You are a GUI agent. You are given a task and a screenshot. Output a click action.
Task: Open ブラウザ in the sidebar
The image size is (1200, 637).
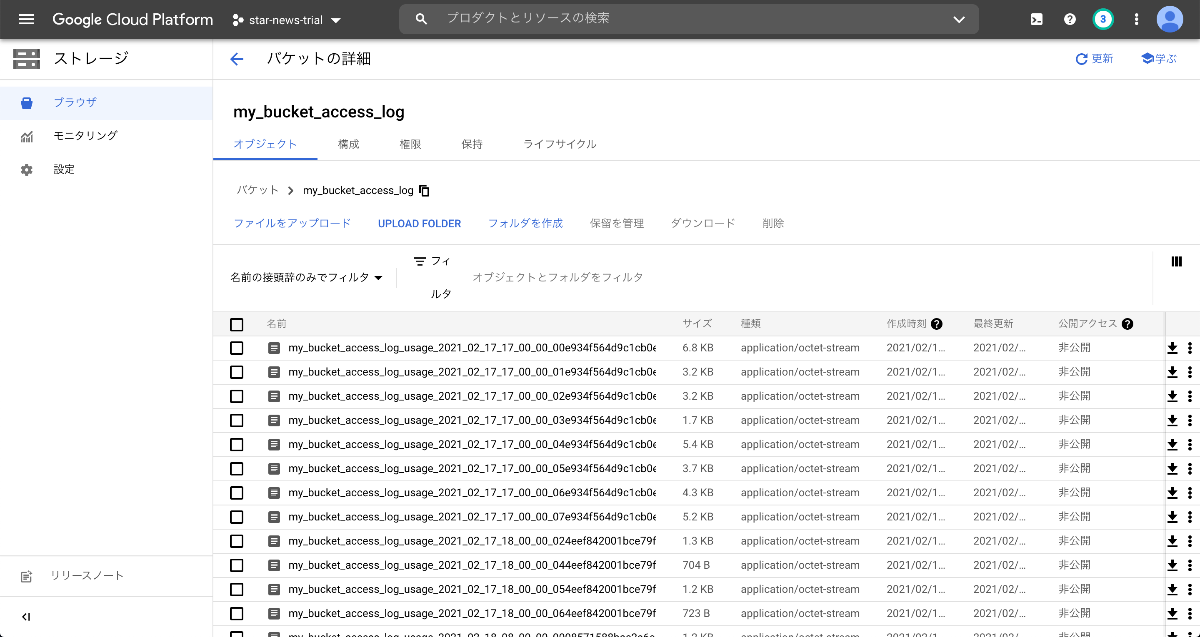click(x=106, y=102)
